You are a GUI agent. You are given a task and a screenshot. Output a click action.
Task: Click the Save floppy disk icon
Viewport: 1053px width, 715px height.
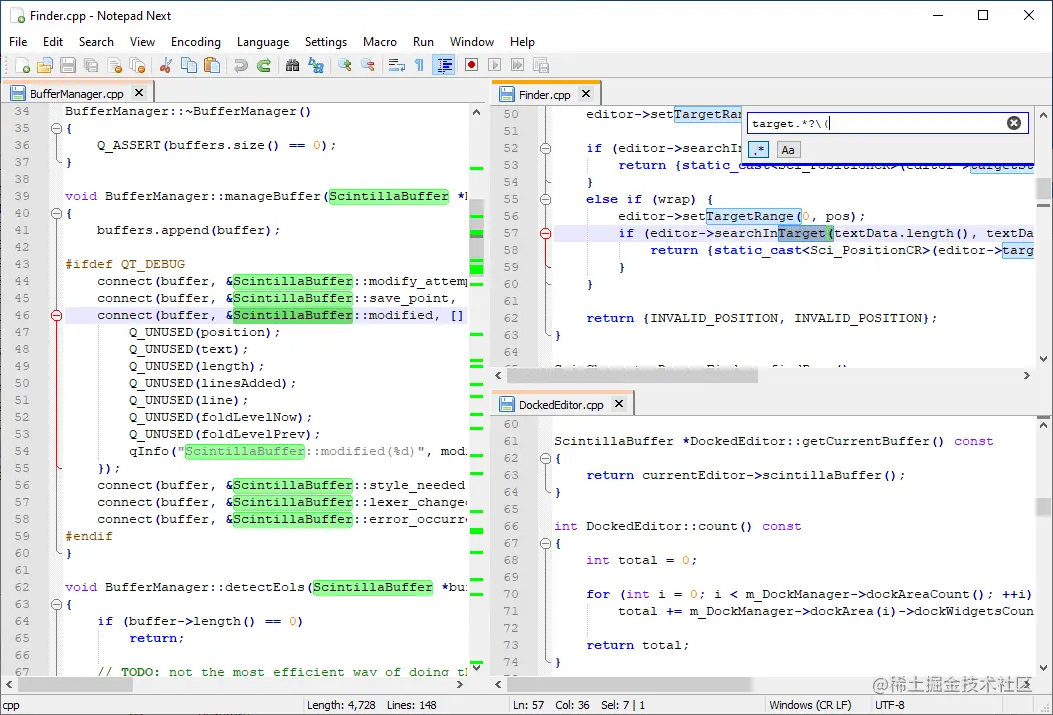(68, 65)
